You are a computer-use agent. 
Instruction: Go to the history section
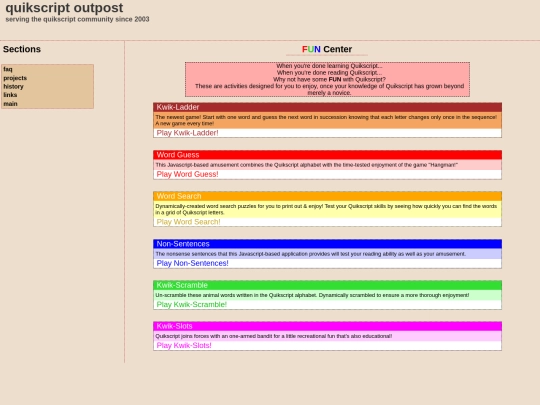[13, 86]
